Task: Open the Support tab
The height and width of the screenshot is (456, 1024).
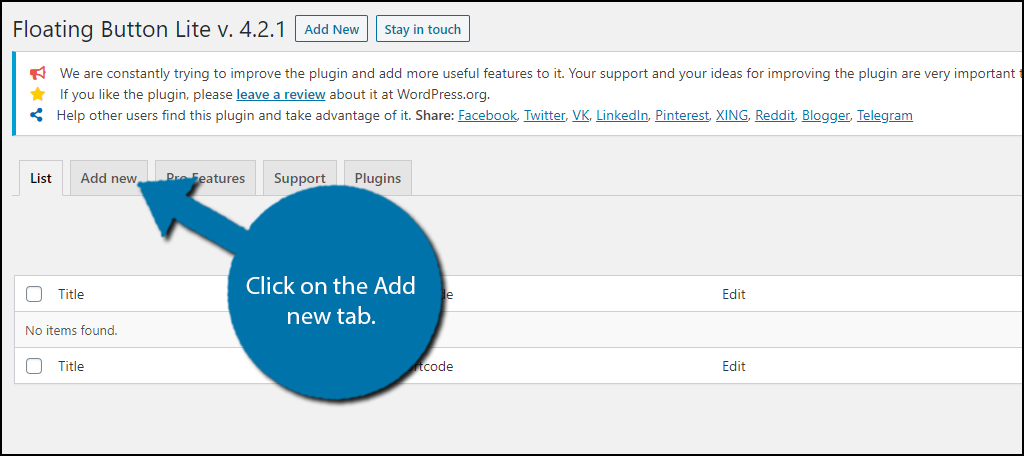Action: click(x=300, y=178)
